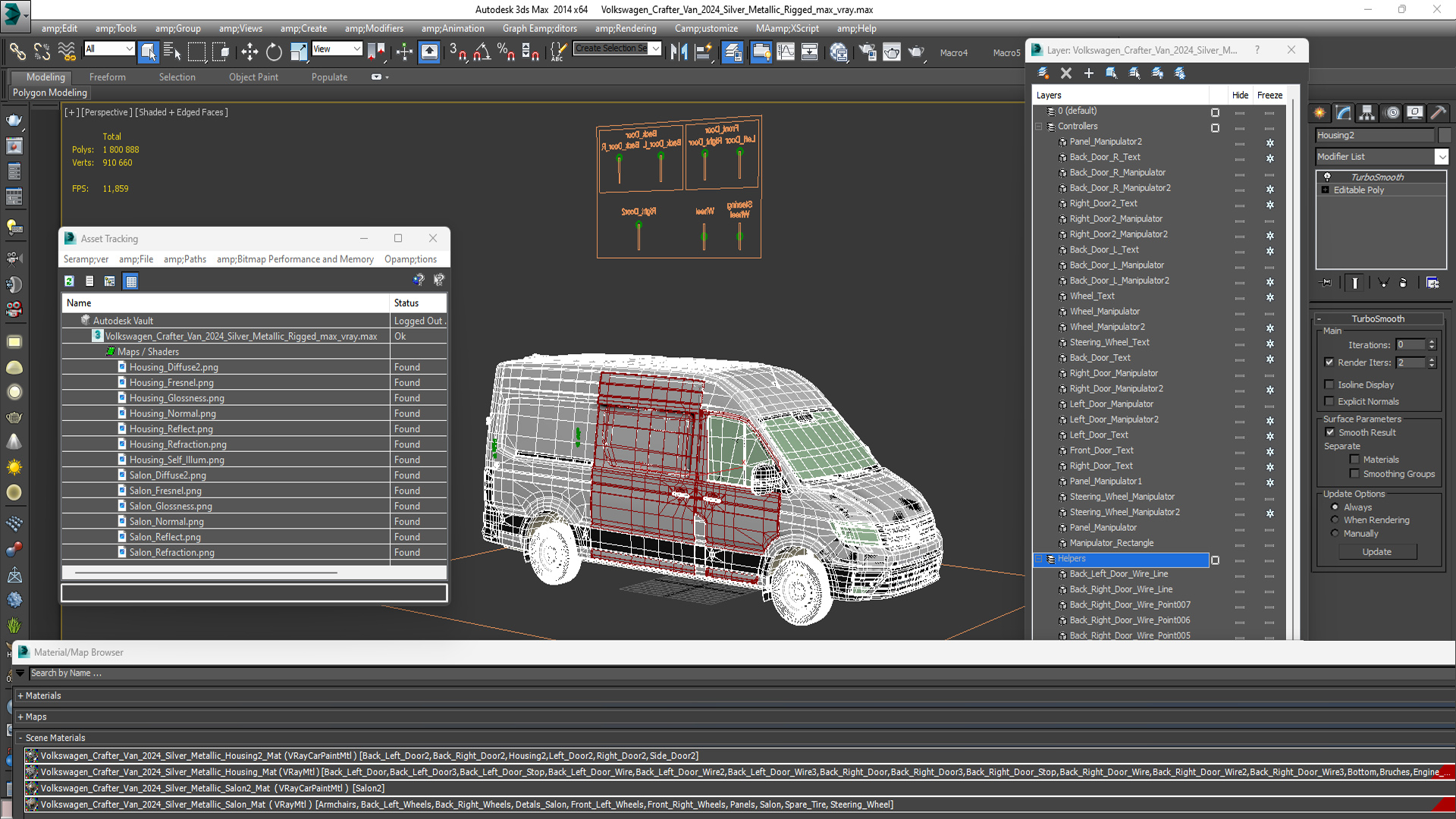Switch to the Freeform ribbon tab
This screenshot has height=819, width=1456.
click(107, 77)
